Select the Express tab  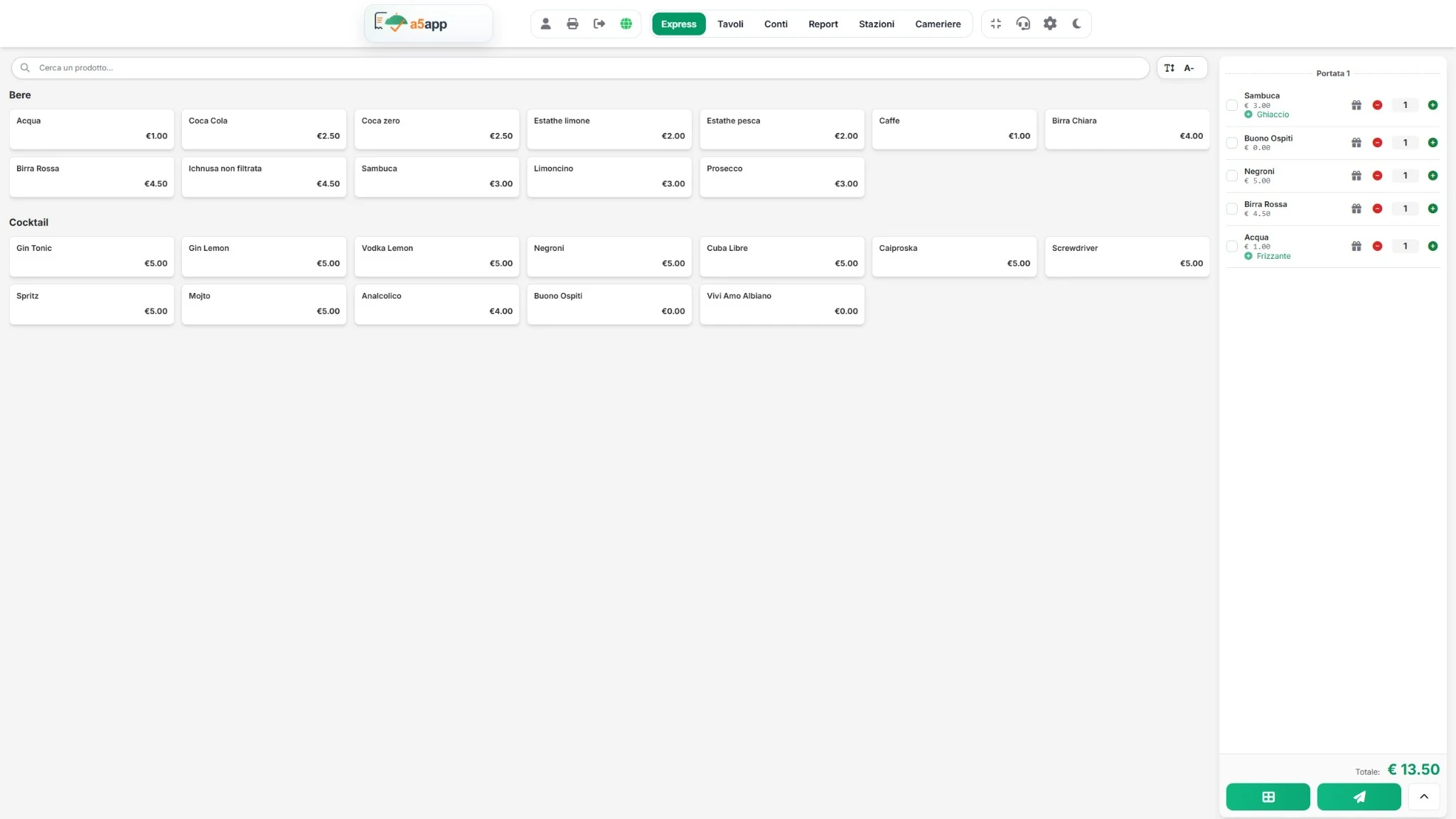click(678, 23)
